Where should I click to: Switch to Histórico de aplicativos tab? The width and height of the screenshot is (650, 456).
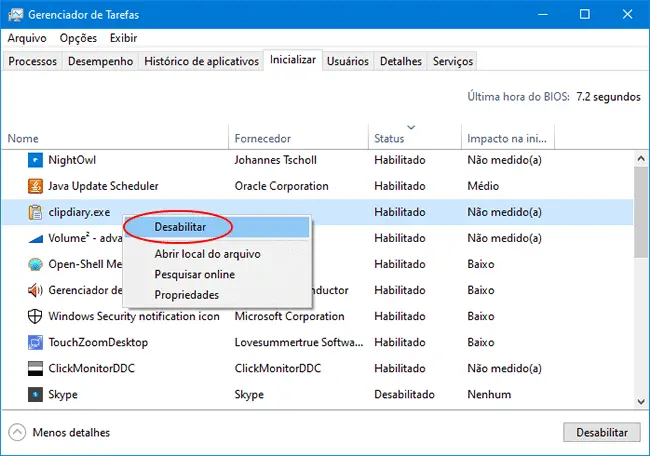[201, 61]
